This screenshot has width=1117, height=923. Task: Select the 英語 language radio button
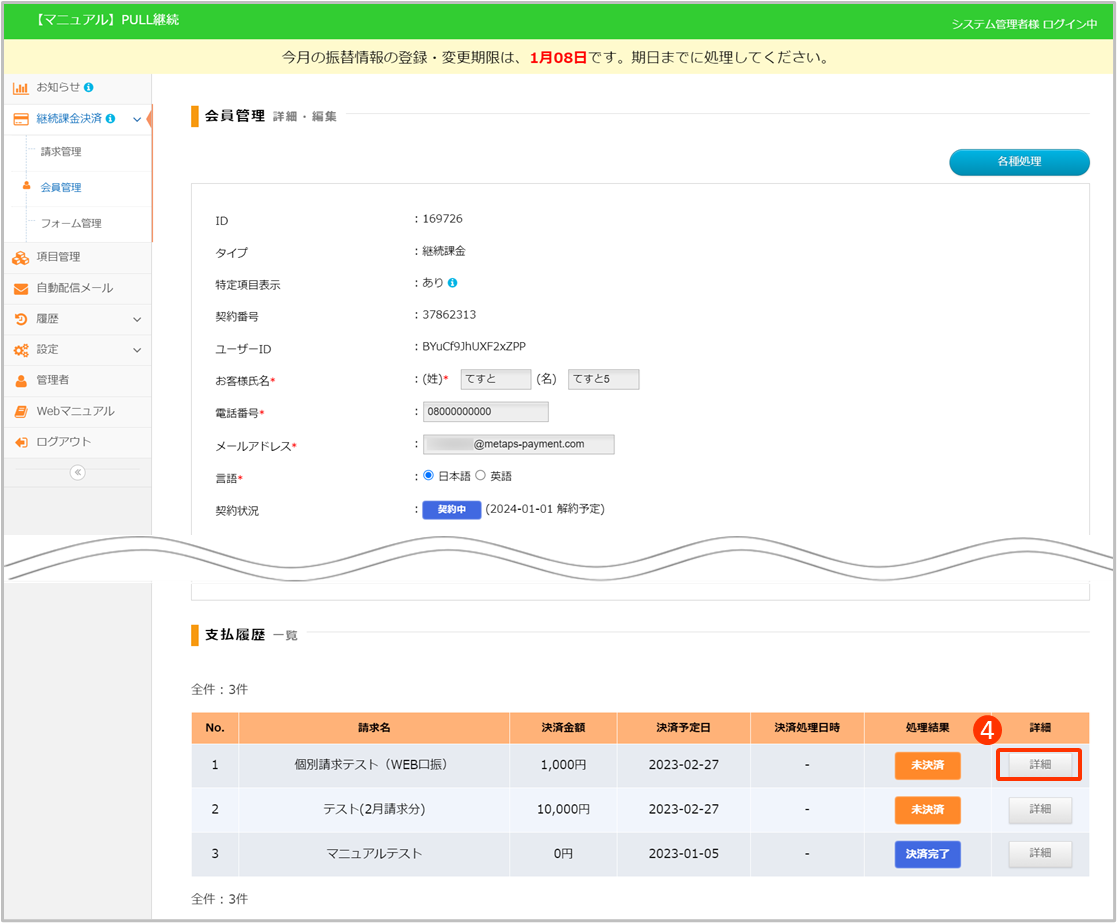click(480, 476)
